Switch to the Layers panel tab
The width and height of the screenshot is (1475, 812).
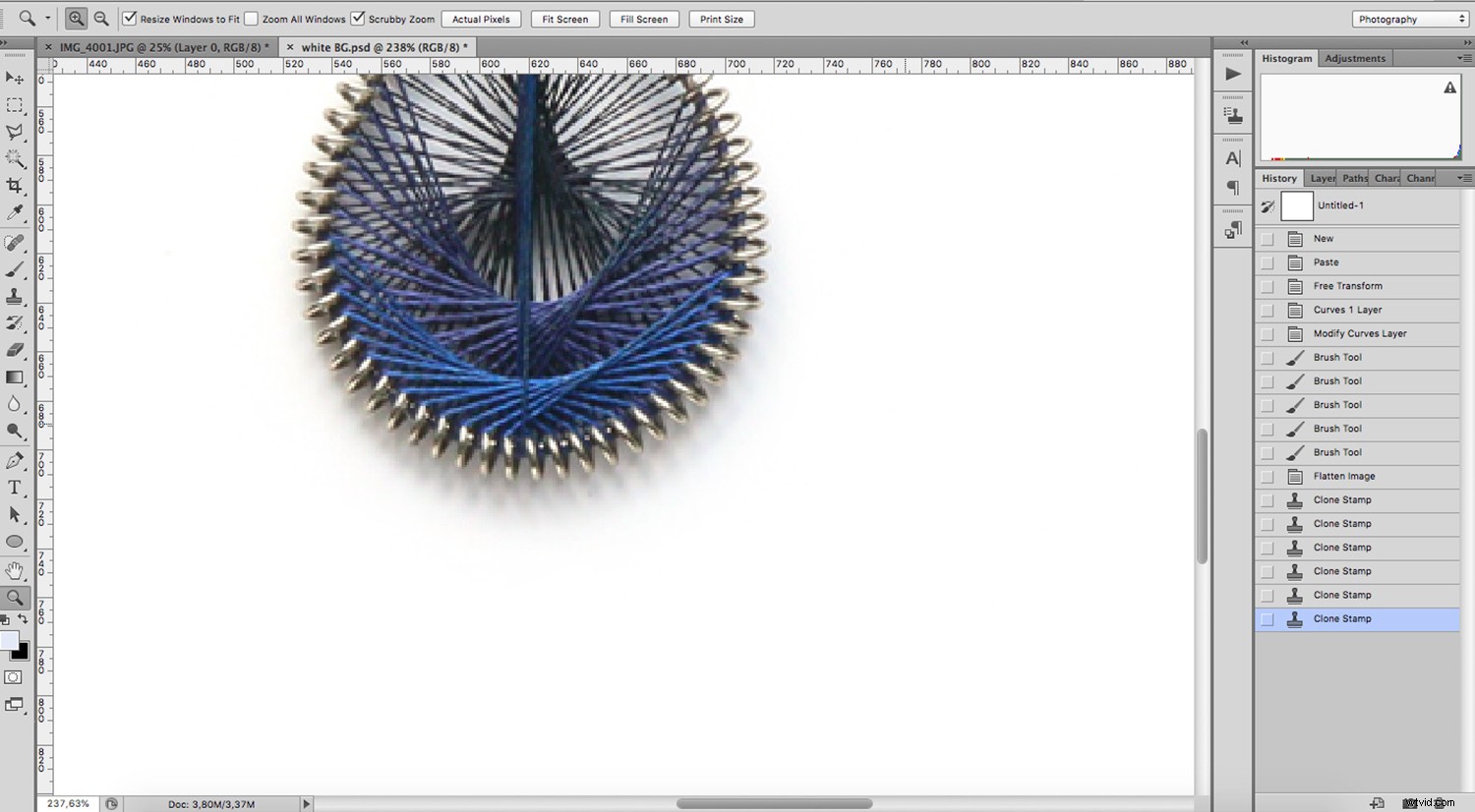1322,178
